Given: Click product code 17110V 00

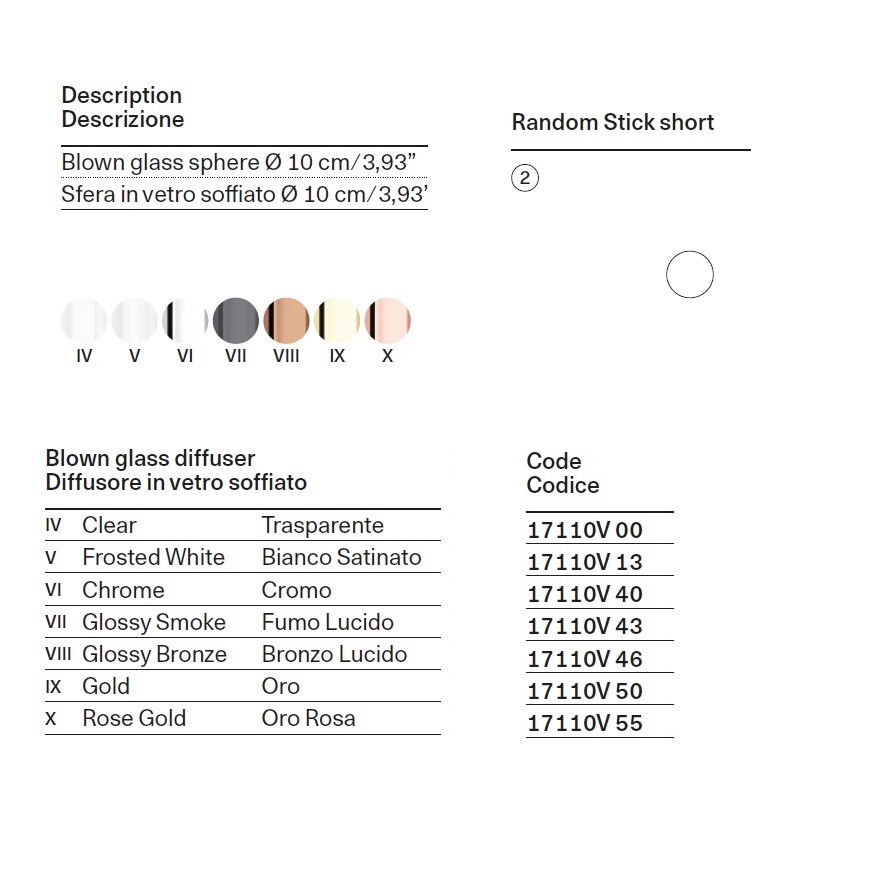Looking at the screenshot, I should (585, 530).
